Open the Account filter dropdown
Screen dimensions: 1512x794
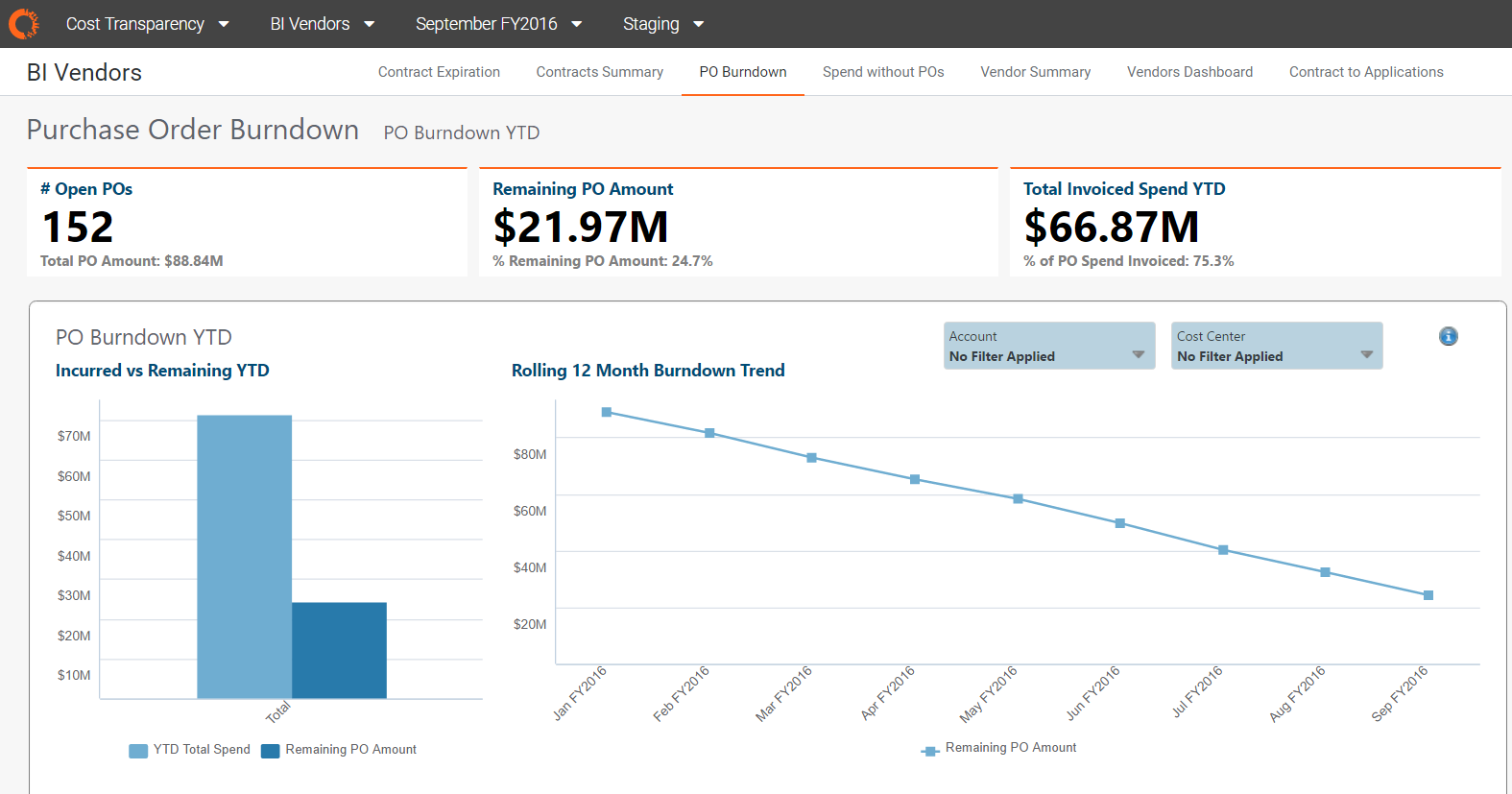point(1048,347)
